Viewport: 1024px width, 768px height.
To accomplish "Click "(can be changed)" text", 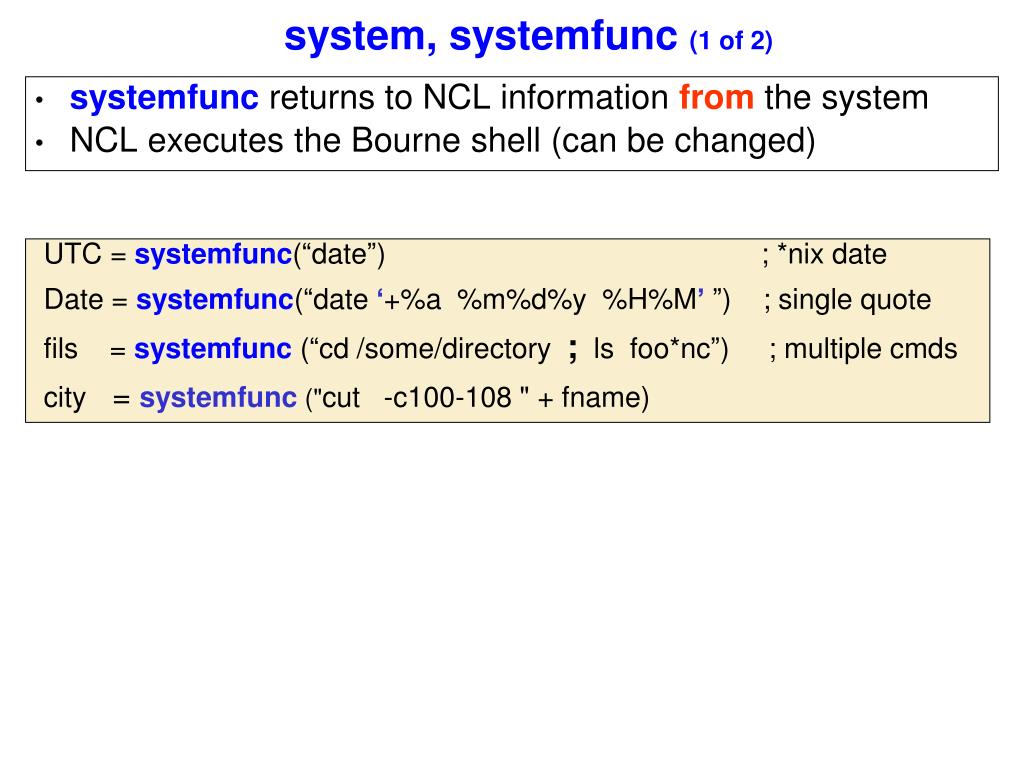I will [x=683, y=141].
